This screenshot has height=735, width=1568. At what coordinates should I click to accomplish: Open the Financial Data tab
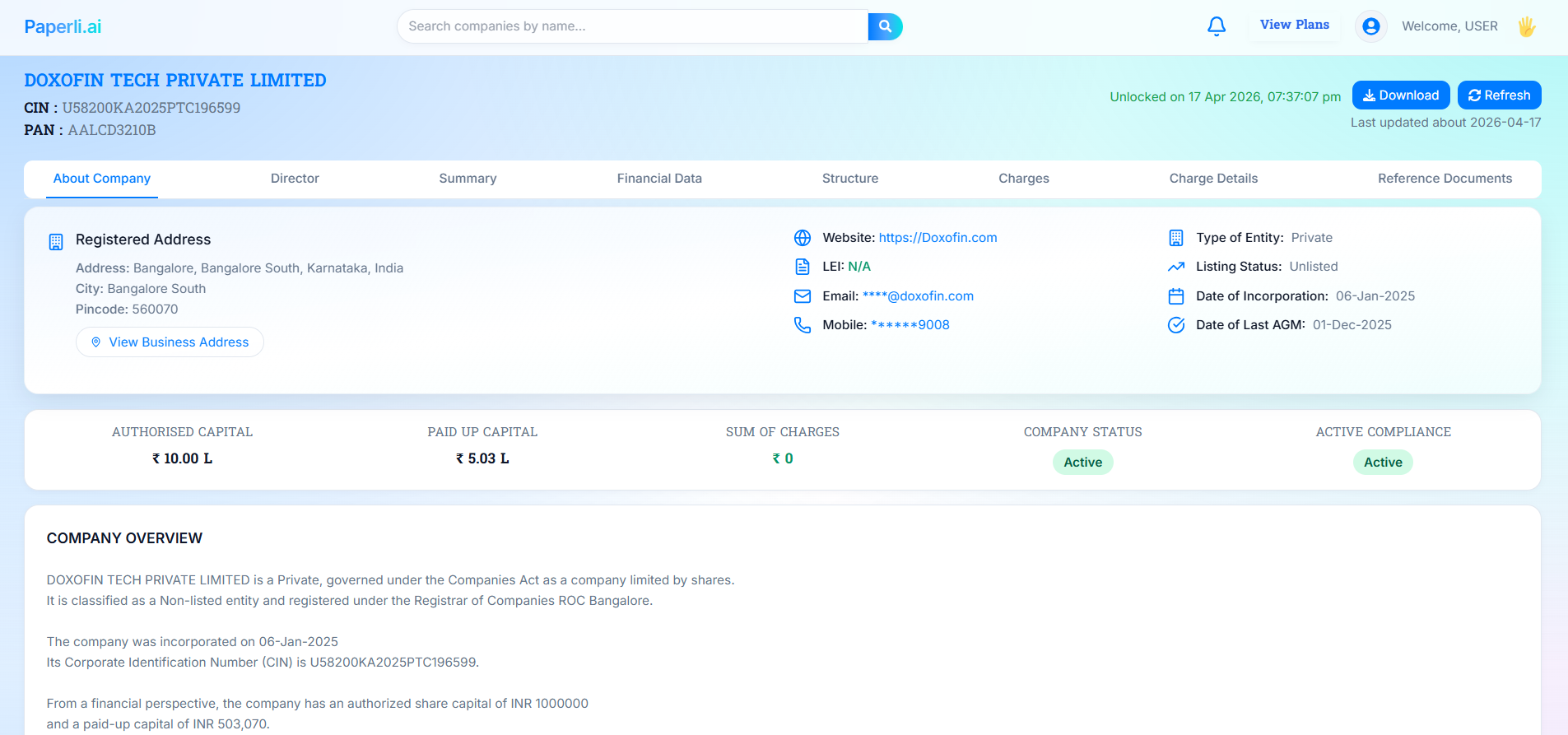click(x=659, y=179)
